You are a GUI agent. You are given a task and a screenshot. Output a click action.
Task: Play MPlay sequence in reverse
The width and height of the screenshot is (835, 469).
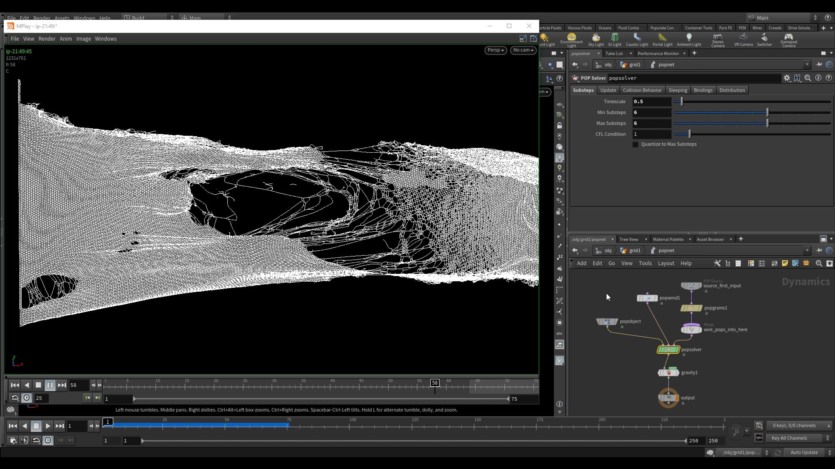point(27,385)
